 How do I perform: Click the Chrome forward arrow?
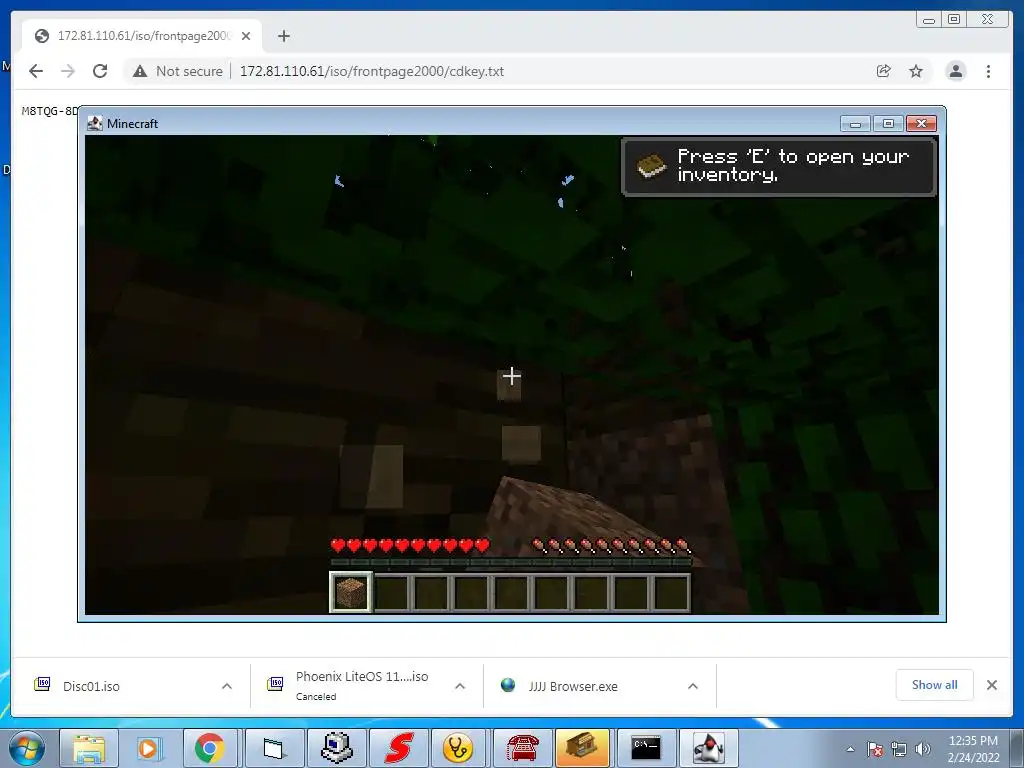(68, 71)
